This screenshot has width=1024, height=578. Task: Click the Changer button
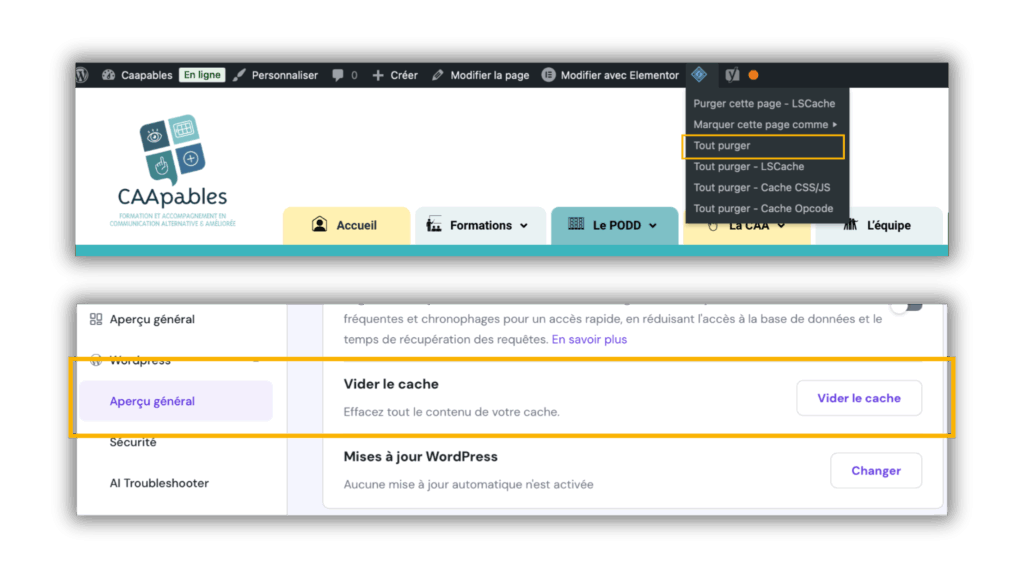click(x=876, y=470)
